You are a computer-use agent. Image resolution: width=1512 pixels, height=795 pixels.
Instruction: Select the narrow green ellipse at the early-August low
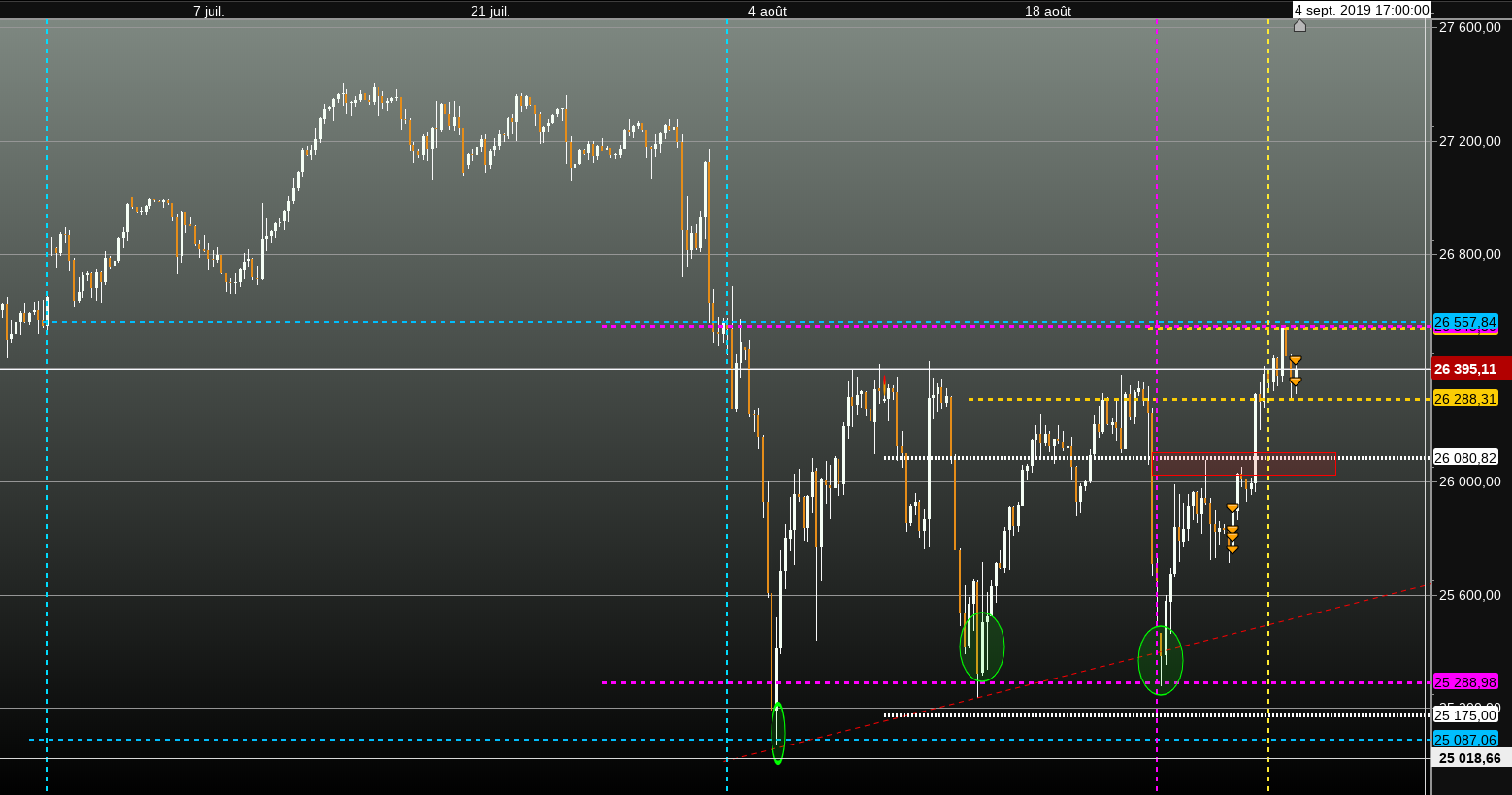pos(778,733)
